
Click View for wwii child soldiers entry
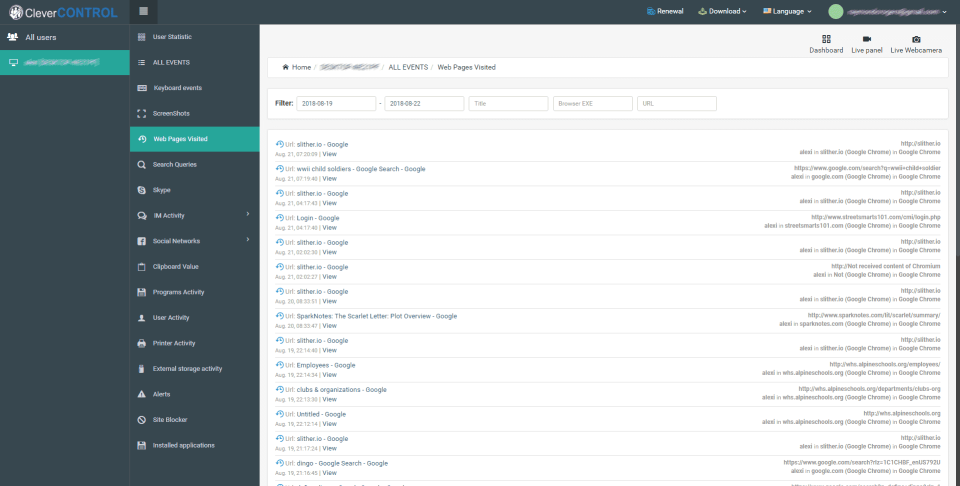click(x=329, y=179)
